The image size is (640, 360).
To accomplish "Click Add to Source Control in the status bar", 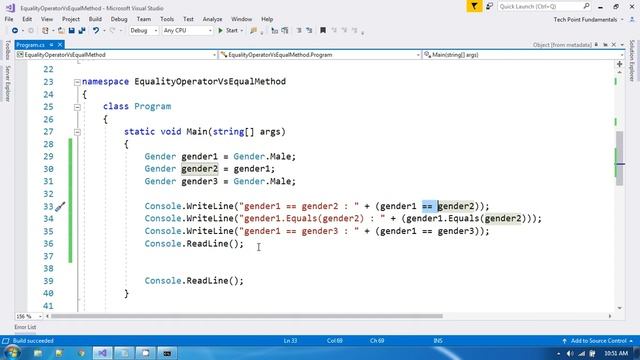I will click(x=598, y=340).
